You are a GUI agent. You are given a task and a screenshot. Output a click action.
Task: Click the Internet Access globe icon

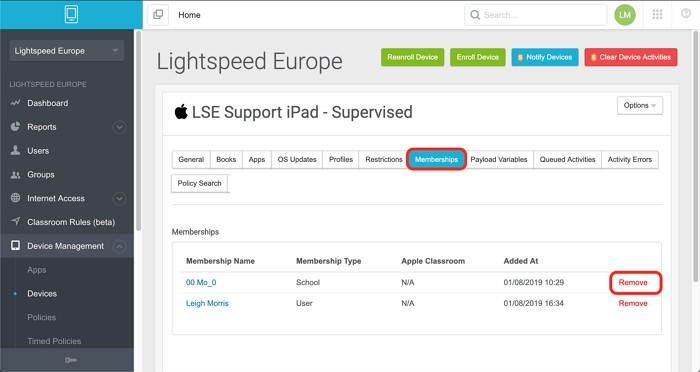pyautogui.click(x=16, y=198)
